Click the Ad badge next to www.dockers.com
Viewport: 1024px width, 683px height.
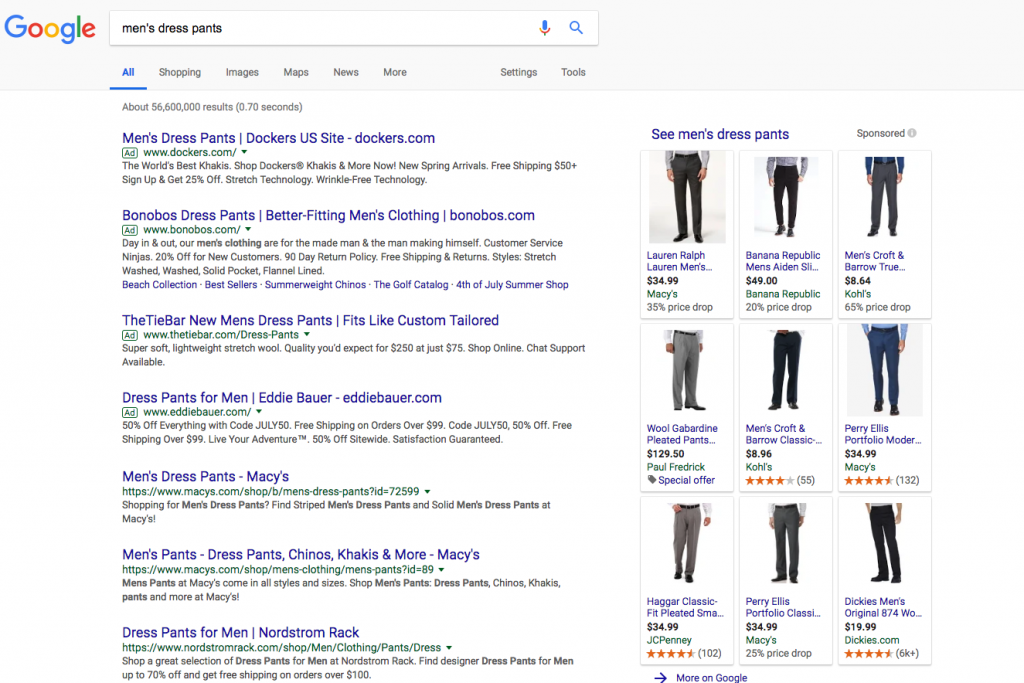tap(130, 152)
